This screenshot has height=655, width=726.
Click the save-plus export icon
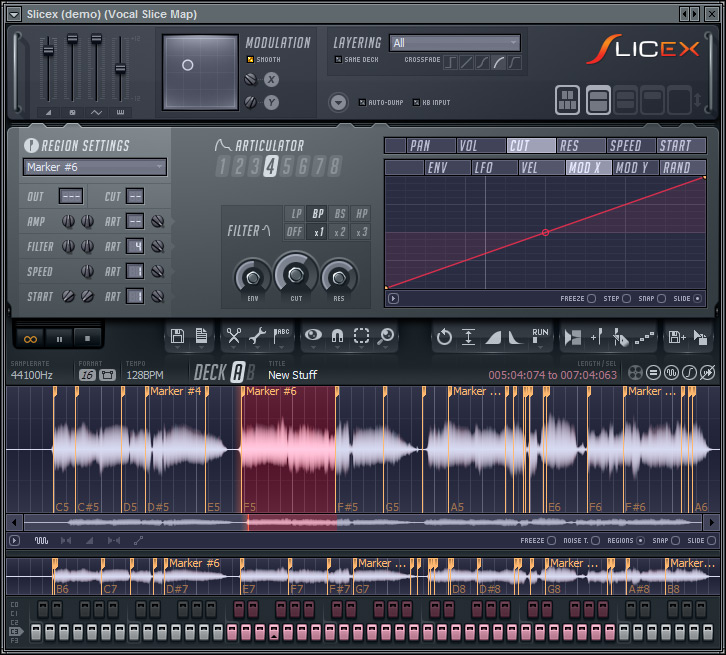coord(676,337)
